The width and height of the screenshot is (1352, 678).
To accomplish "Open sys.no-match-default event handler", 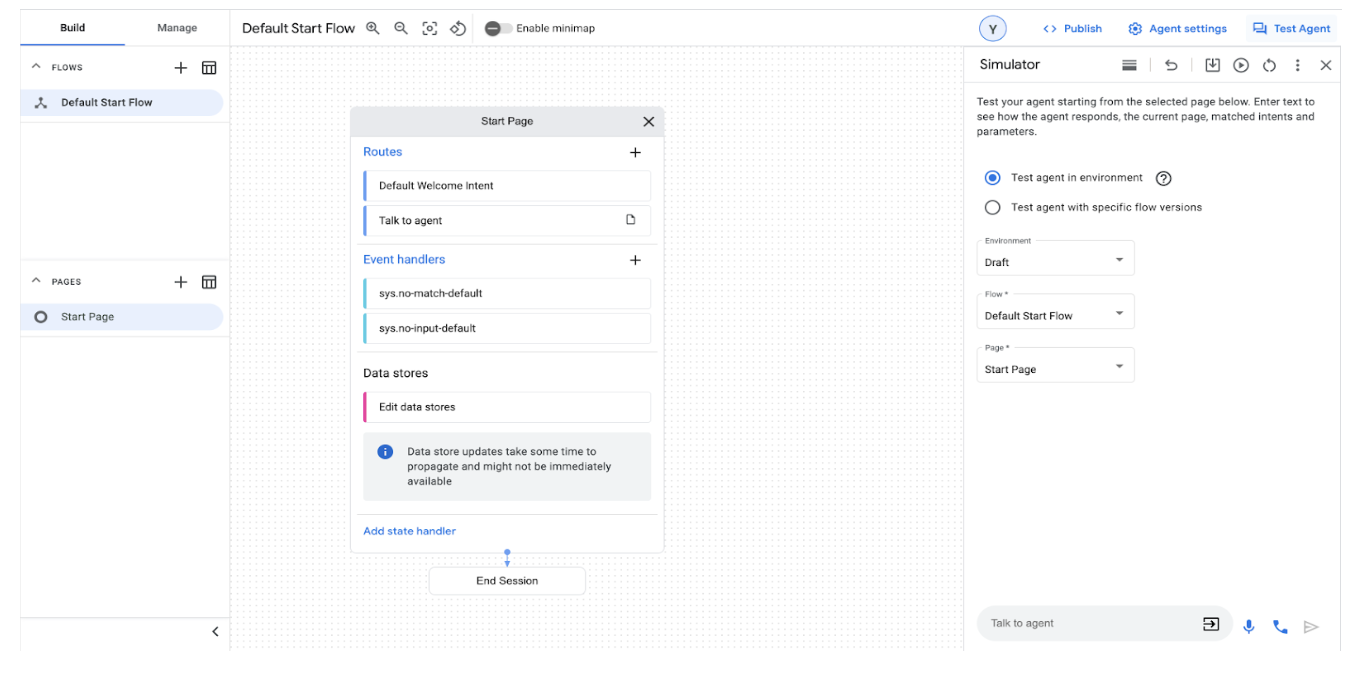I will 507,294.
